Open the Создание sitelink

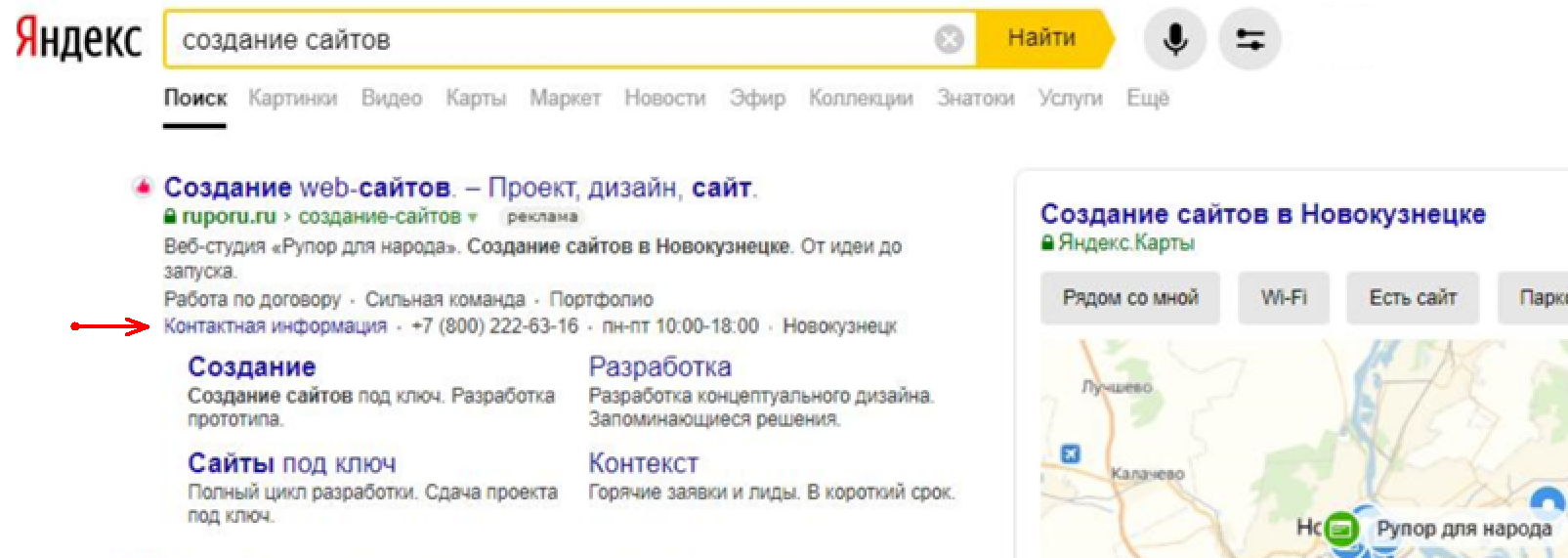252,366
